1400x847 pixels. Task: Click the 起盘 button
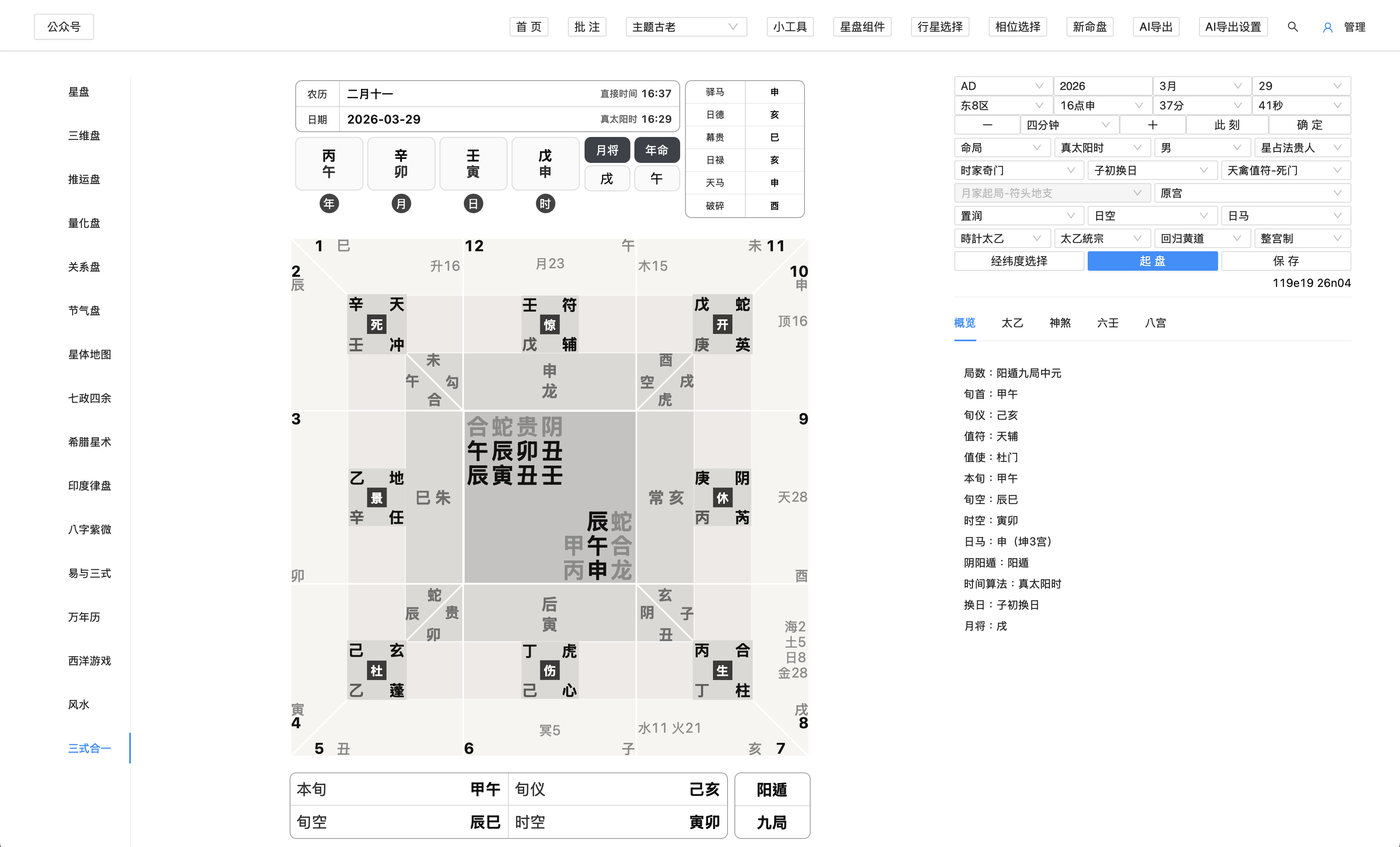coord(1152,261)
